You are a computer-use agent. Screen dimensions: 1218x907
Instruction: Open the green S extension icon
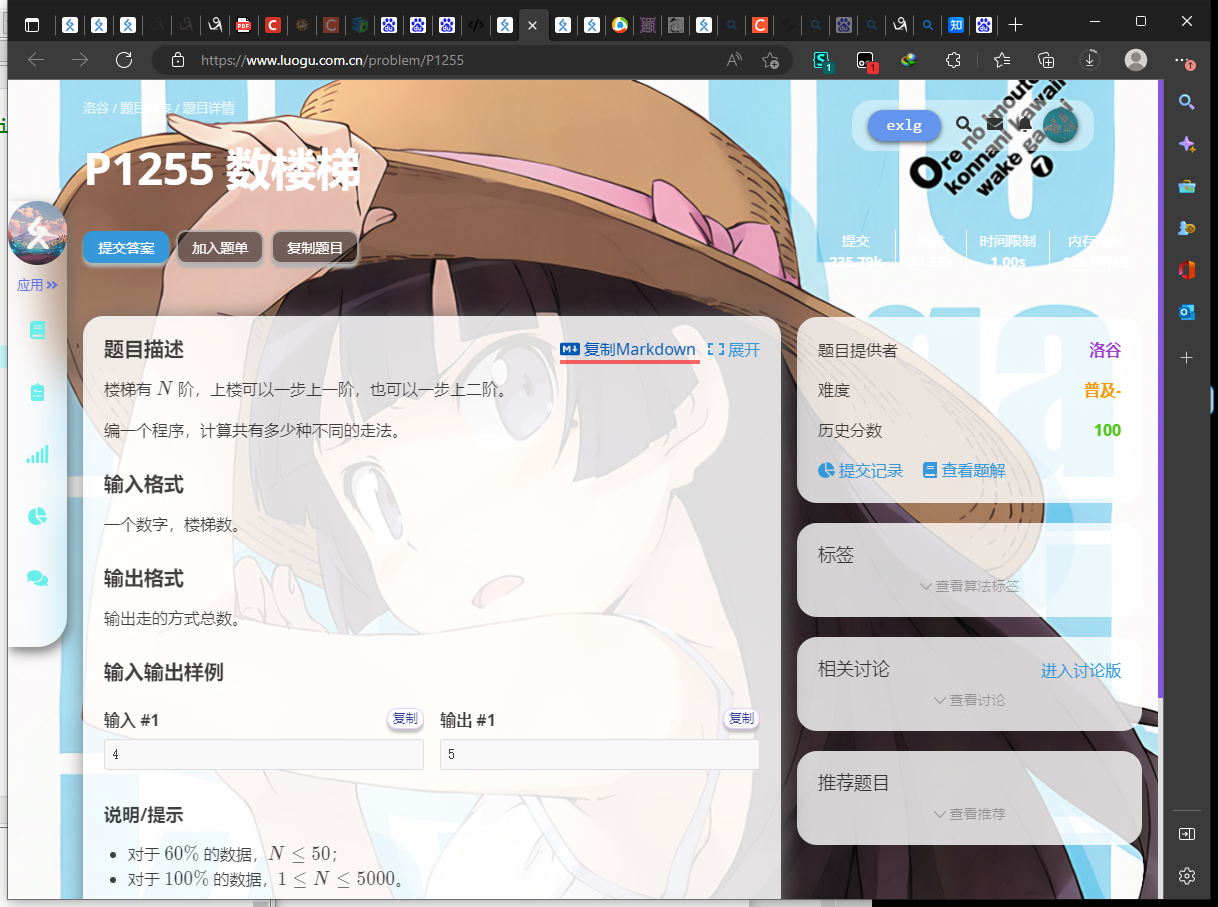pos(822,61)
